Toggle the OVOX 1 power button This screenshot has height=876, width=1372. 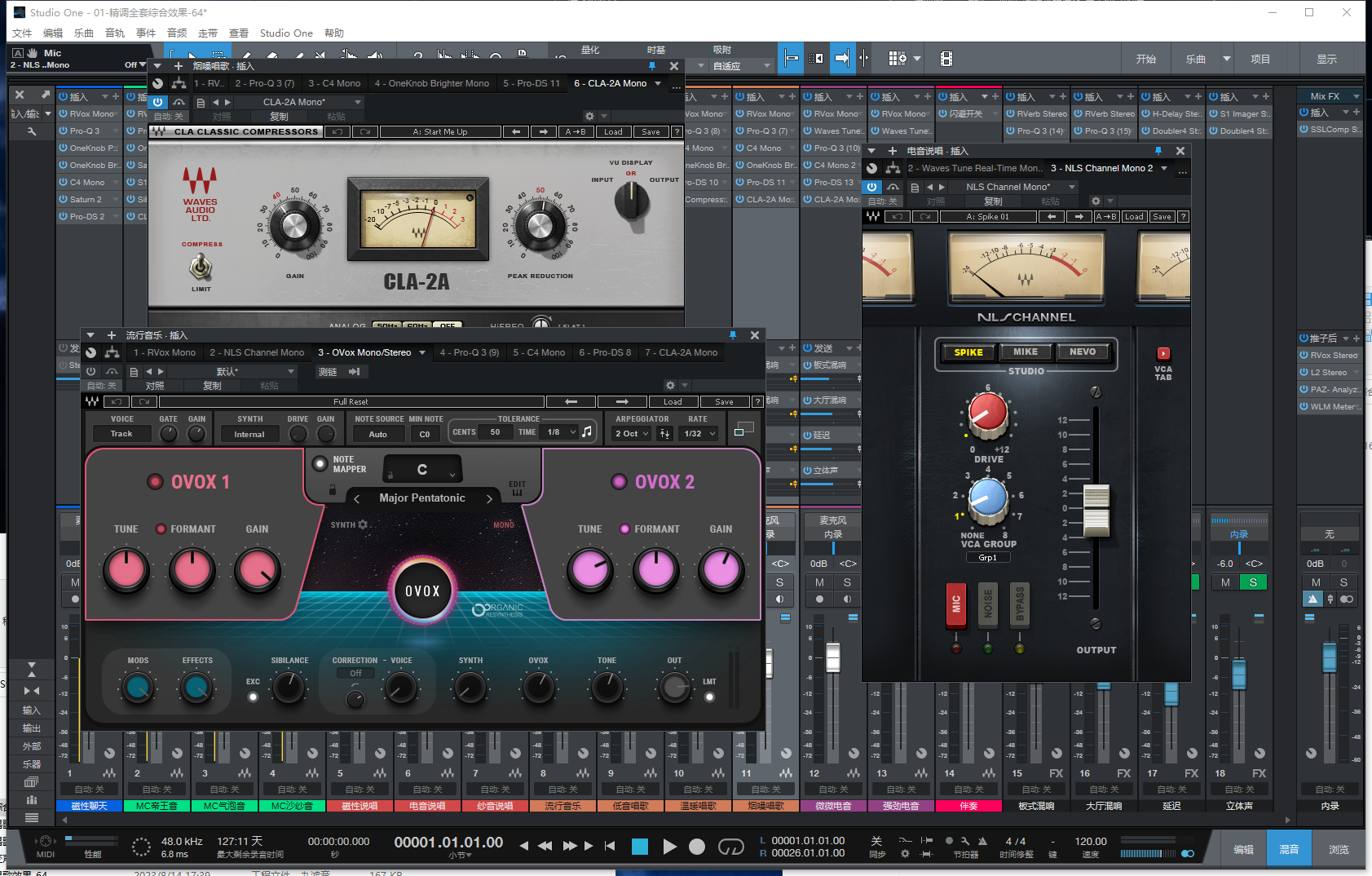155,482
